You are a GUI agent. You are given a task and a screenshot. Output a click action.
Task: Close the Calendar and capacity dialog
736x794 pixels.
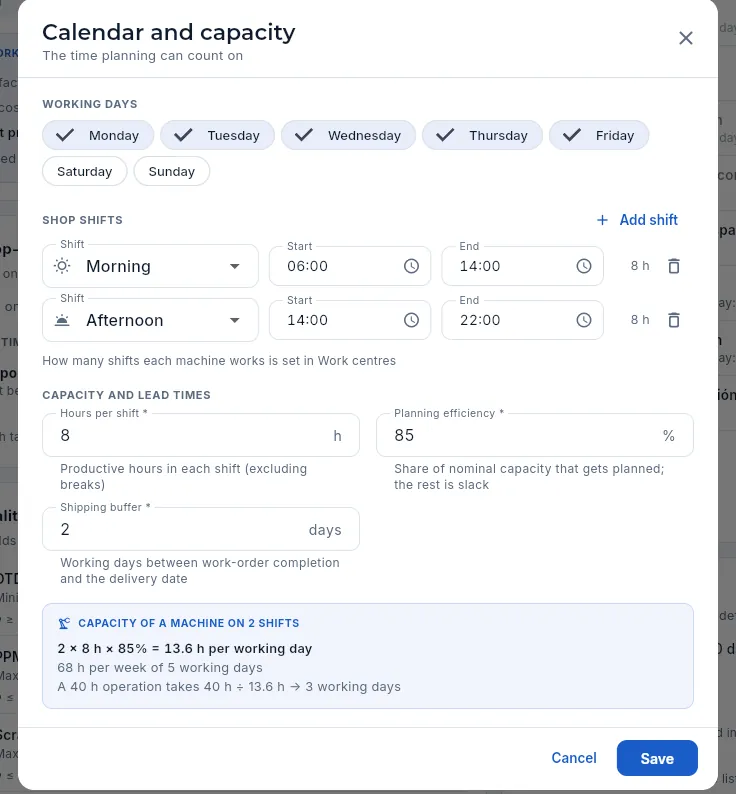click(685, 38)
